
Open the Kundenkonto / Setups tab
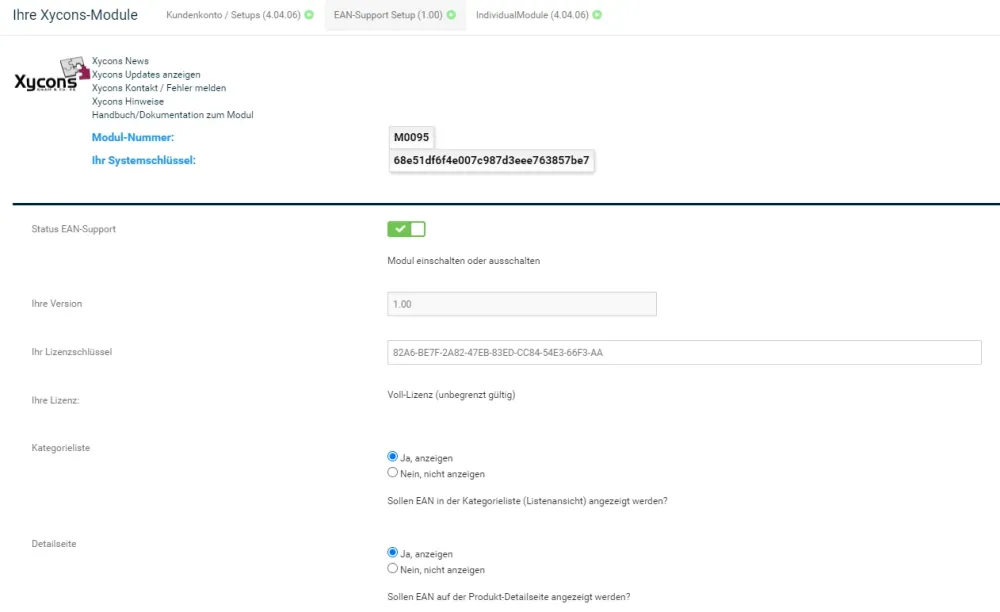coord(239,15)
